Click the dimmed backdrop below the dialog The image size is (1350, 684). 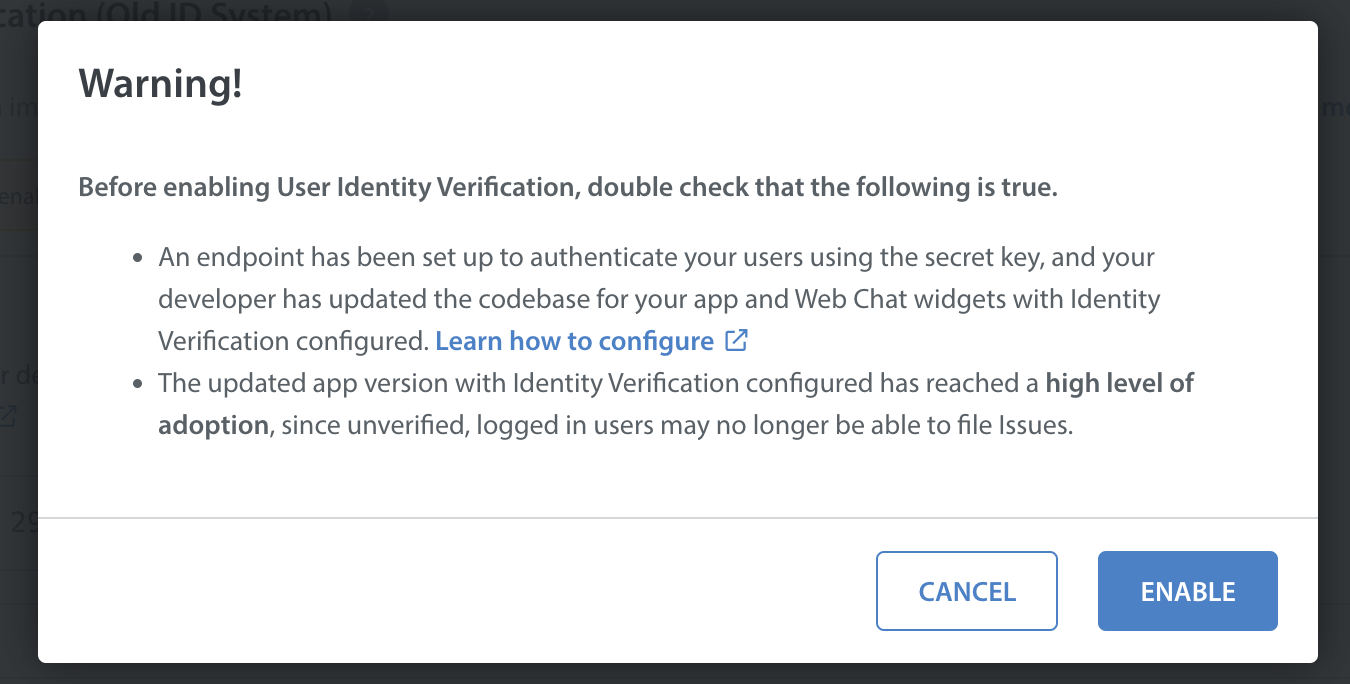(x=675, y=674)
